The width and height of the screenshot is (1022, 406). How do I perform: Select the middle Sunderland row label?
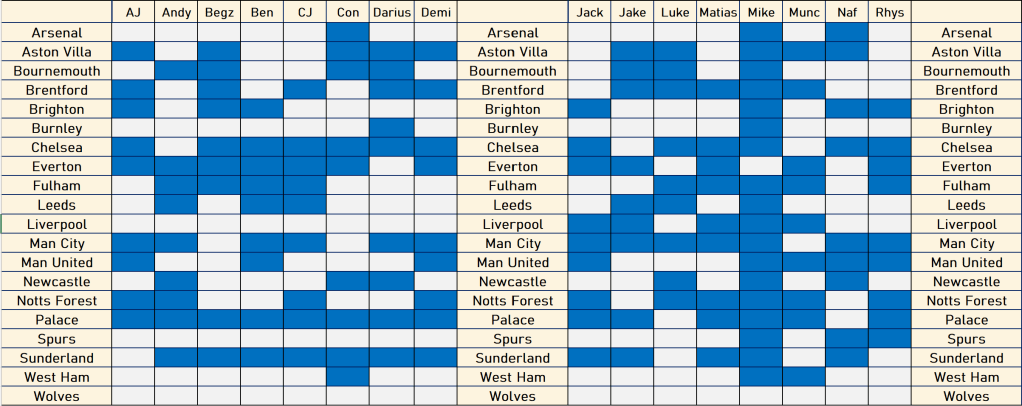click(513, 359)
